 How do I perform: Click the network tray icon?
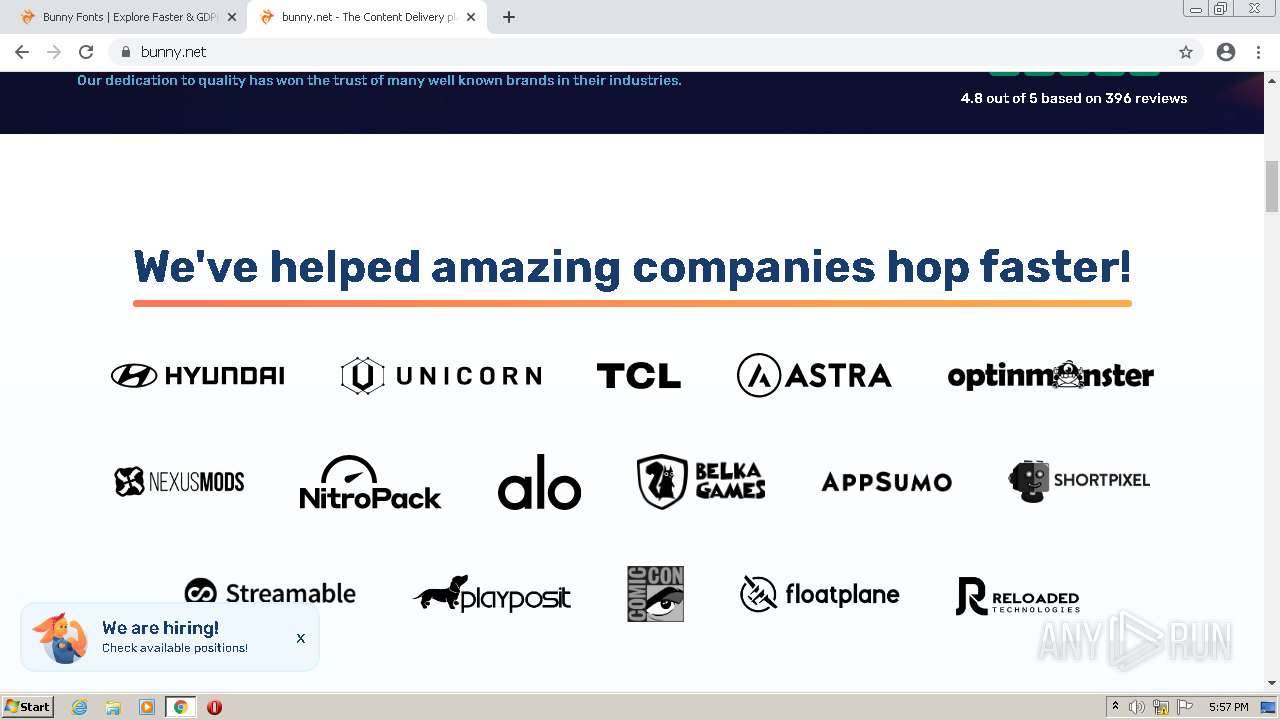(1161, 707)
